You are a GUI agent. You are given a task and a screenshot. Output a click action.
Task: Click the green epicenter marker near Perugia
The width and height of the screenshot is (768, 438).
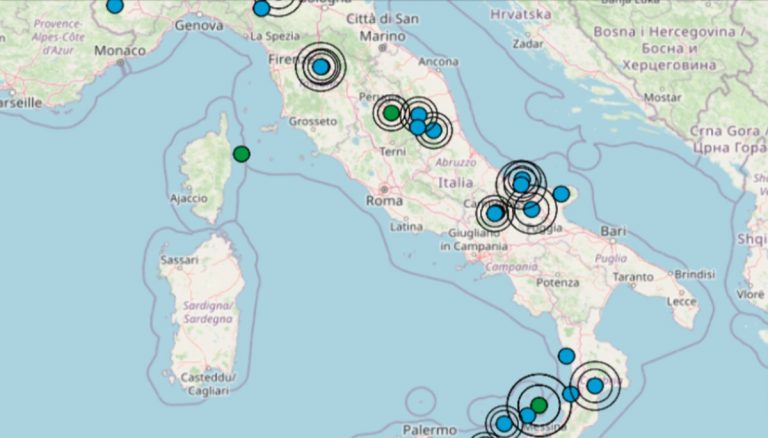[391, 113]
